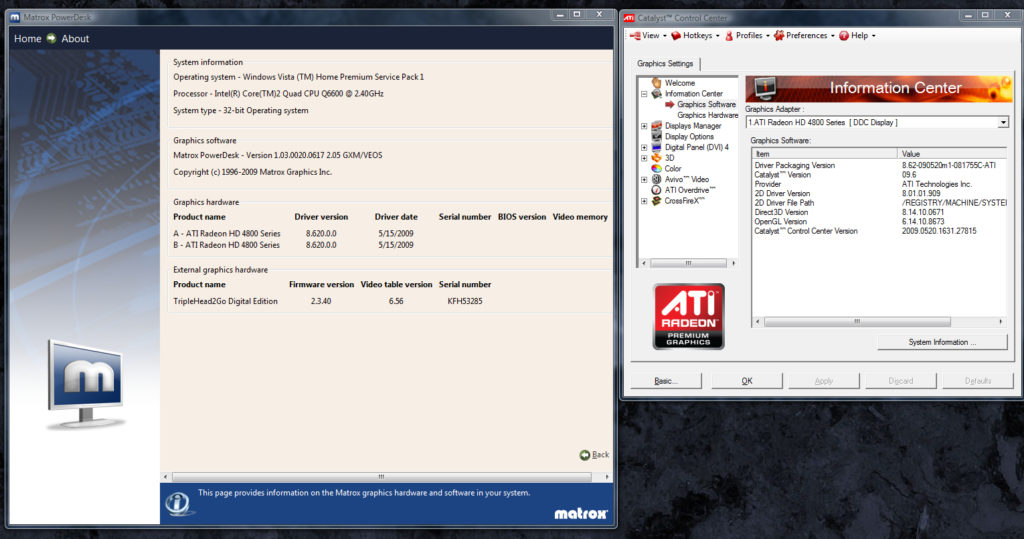1024x539 pixels.
Task: Select the Color wheel icon
Action: coord(656,168)
